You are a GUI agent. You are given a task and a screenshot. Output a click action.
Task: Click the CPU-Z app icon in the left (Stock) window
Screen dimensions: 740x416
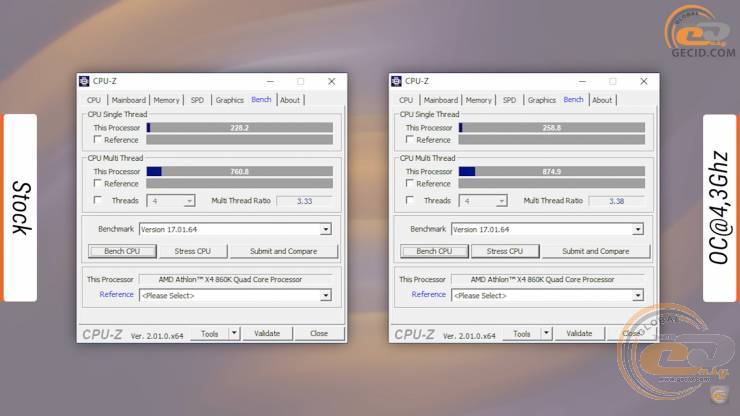[x=84, y=81]
